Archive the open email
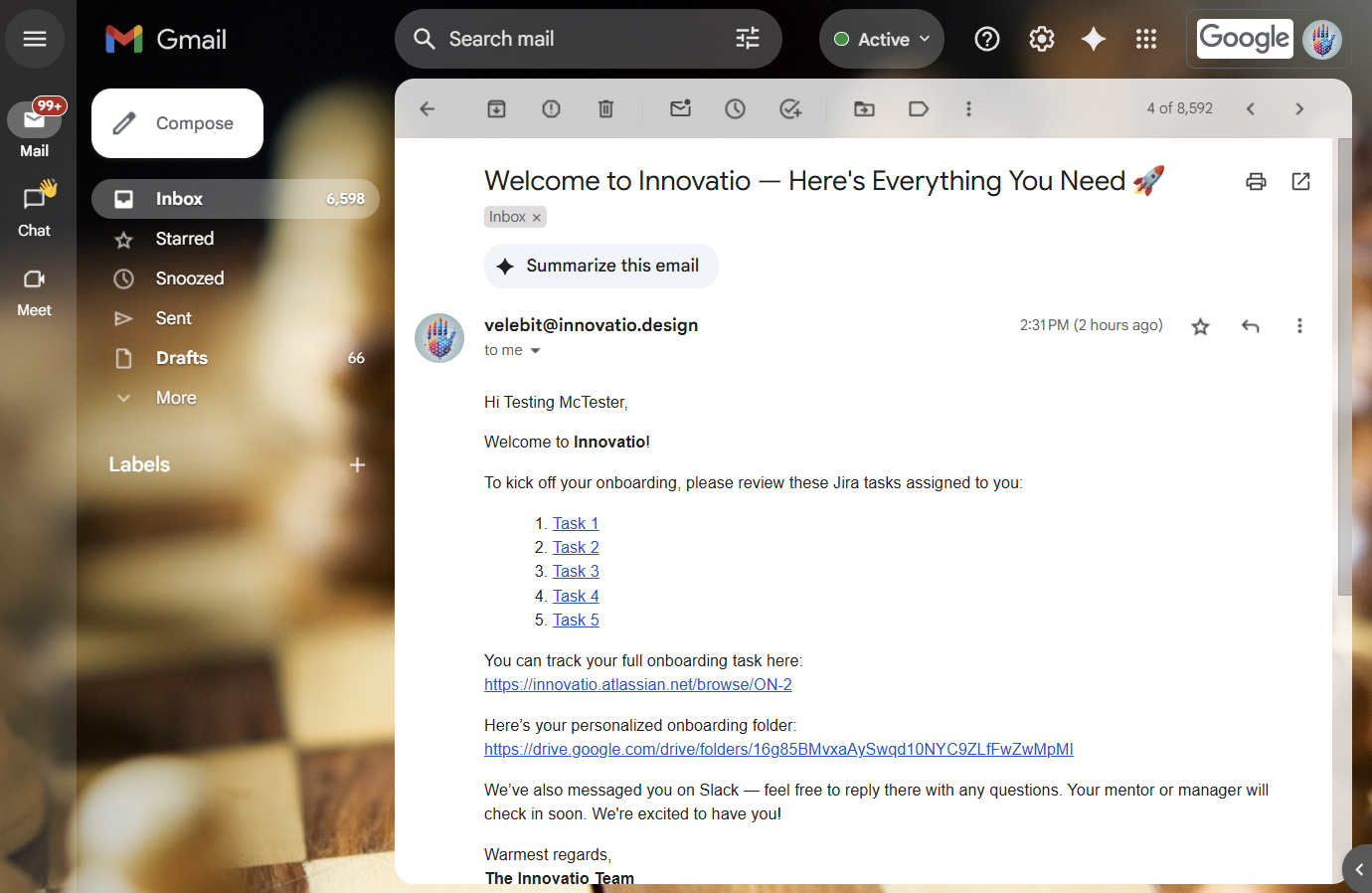Image resolution: width=1372 pixels, height=893 pixels. pos(496,108)
